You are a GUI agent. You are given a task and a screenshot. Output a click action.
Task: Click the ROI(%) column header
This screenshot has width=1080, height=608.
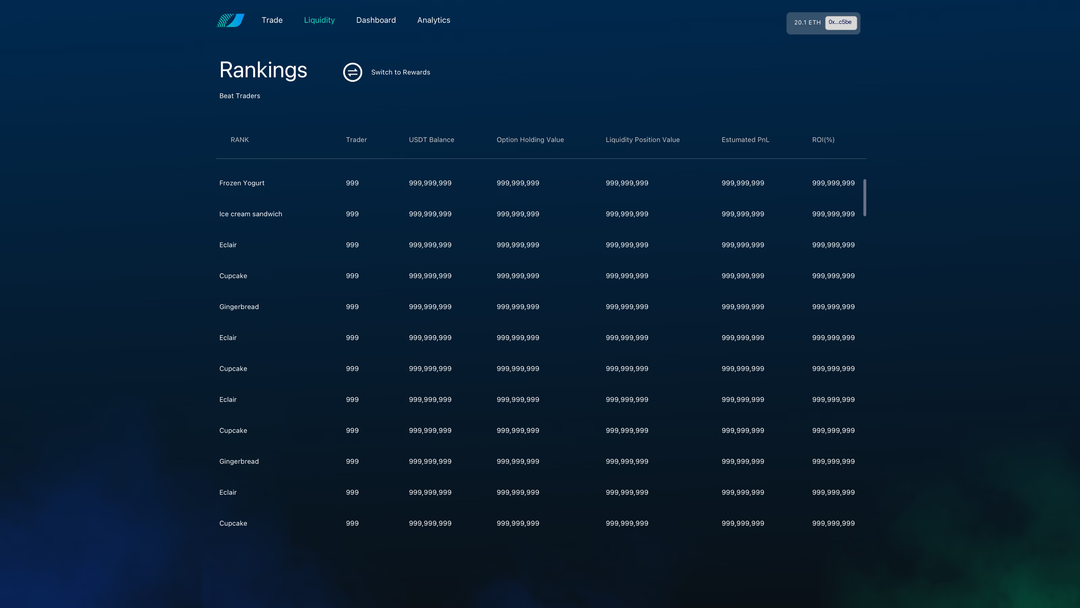pos(823,140)
